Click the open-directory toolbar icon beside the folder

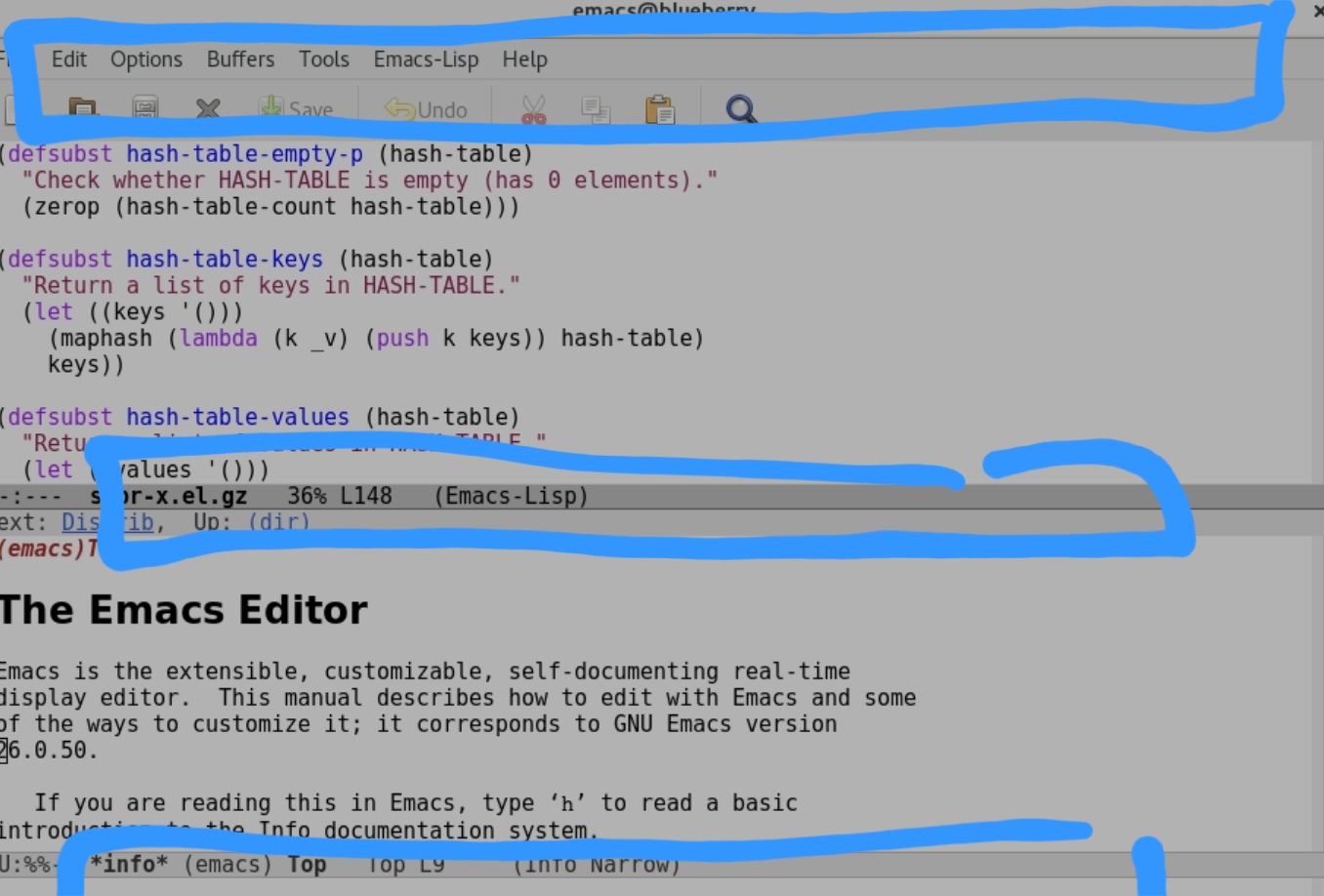pos(145,108)
